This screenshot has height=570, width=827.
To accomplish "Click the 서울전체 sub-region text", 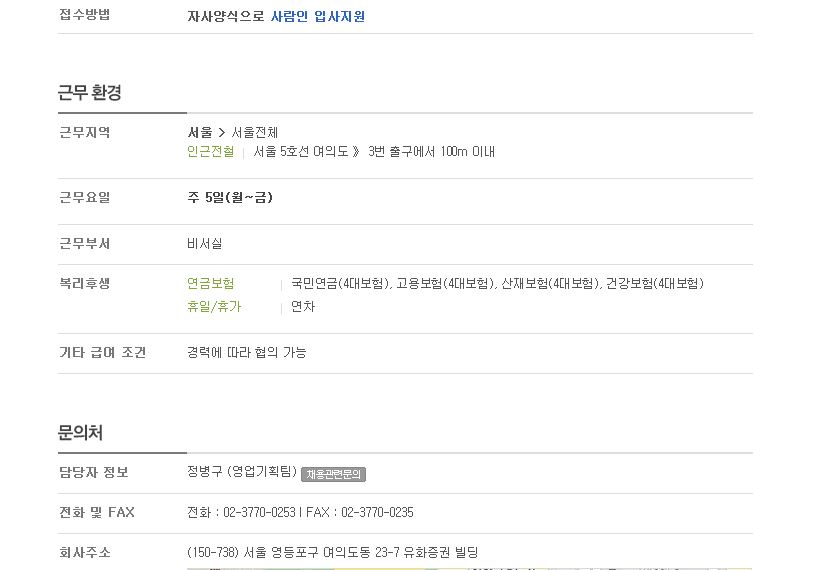I will coord(255,132).
